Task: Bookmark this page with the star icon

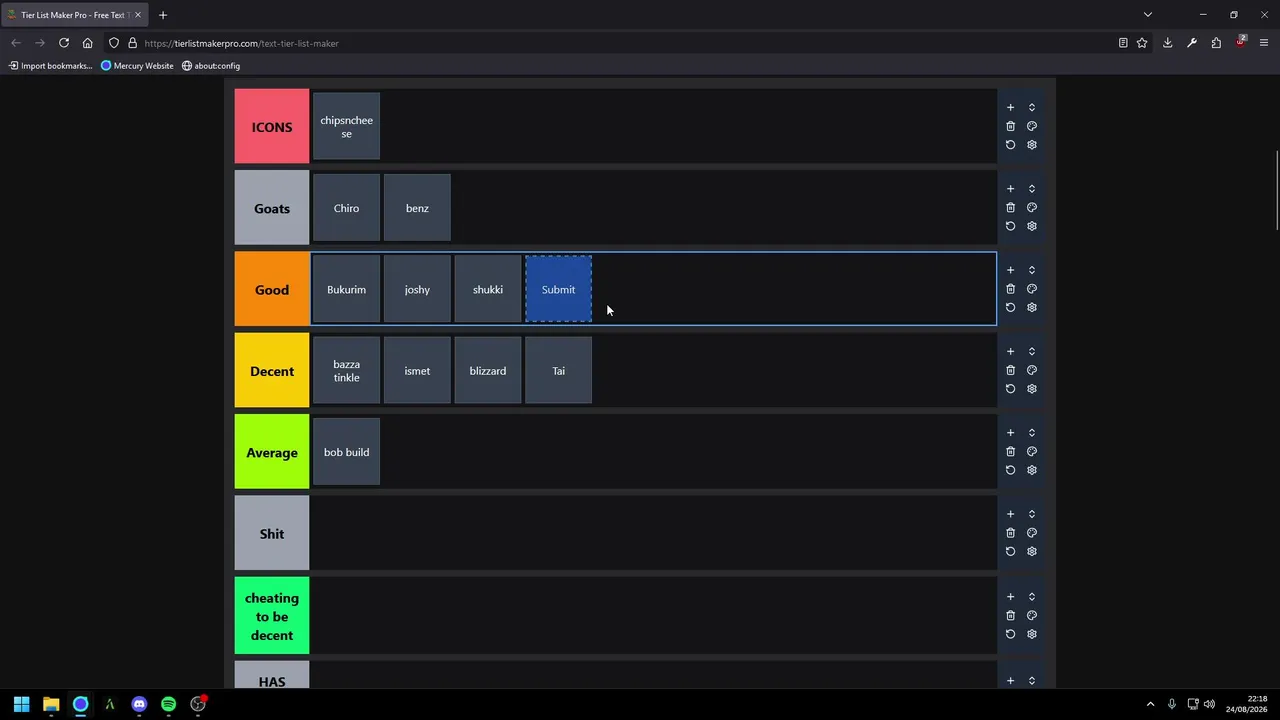Action: (x=1142, y=43)
